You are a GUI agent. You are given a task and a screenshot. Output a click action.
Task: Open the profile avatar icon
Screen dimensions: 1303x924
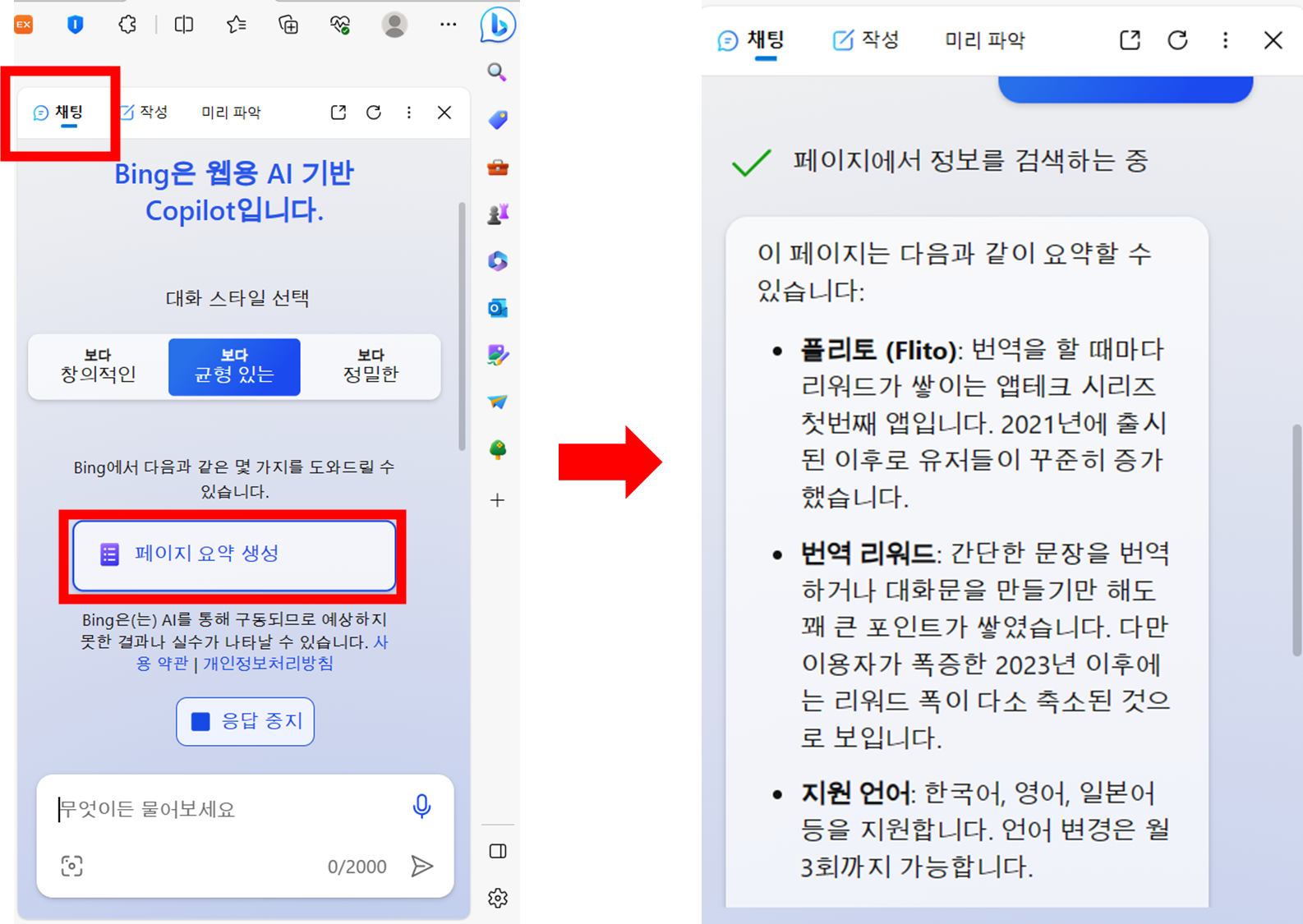(394, 25)
